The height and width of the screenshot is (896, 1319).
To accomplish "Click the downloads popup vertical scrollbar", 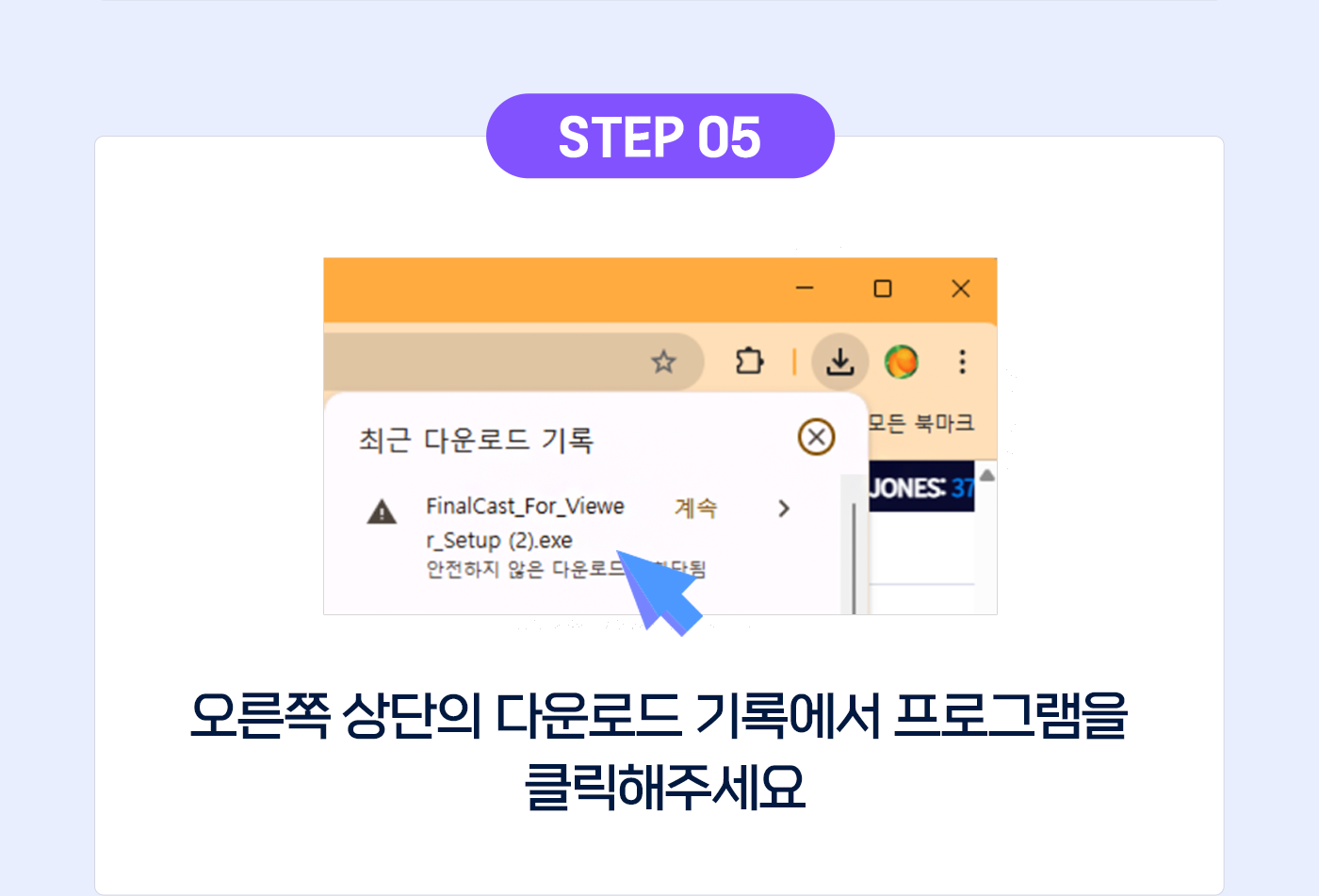I will coord(854,558).
